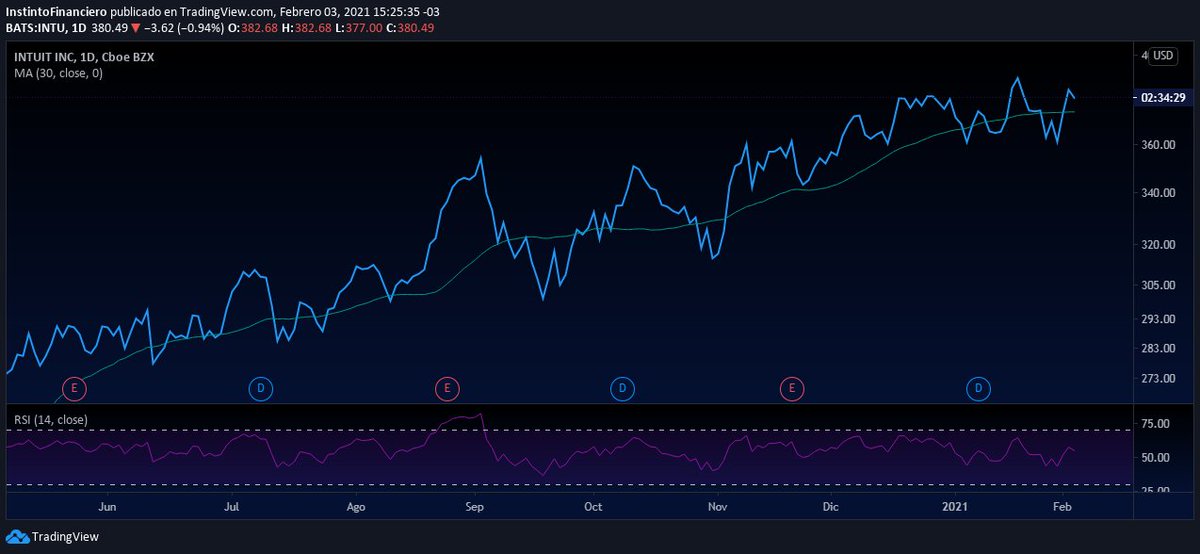Select the RSI (14, close) indicator legend
The width and height of the screenshot is (1200, 554).
click(x=50, y=419)
